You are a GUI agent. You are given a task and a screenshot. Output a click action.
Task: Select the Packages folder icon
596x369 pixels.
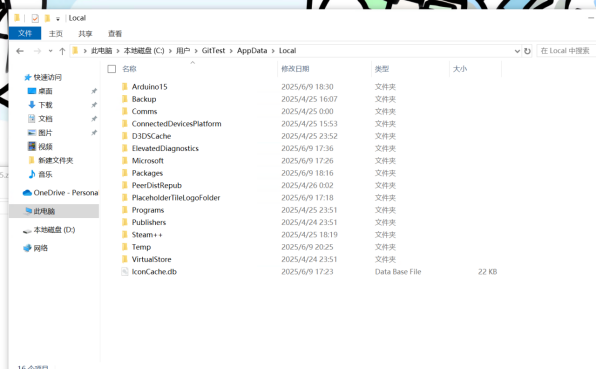pos(124,173)
